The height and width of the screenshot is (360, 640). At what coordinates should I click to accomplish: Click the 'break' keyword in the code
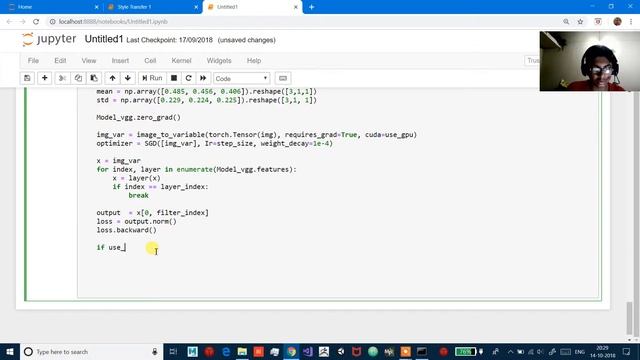coord(138,196)
